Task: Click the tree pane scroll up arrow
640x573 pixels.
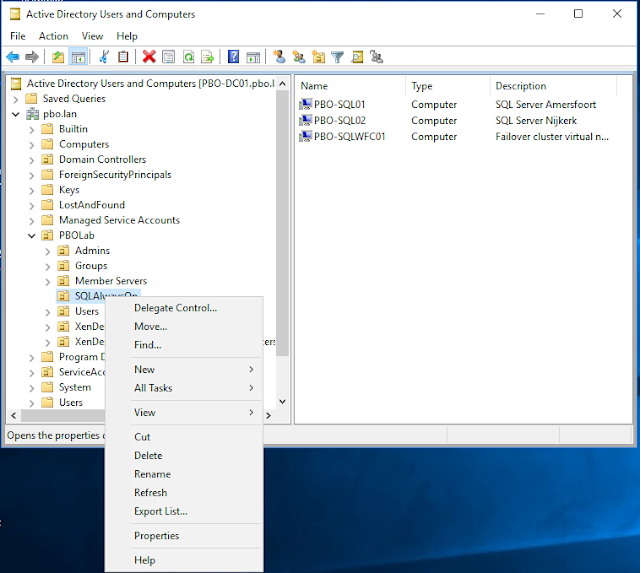Action: (282, 84)
